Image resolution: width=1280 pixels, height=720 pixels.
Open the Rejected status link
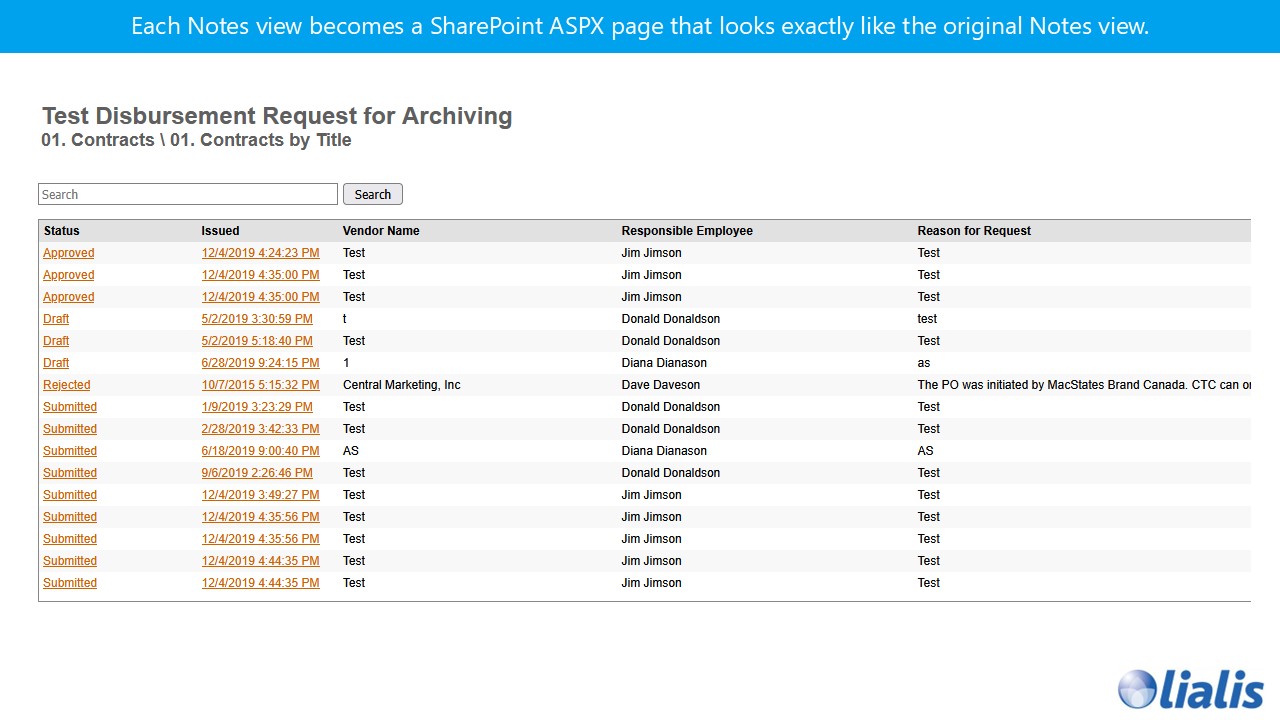pos(66,385)
